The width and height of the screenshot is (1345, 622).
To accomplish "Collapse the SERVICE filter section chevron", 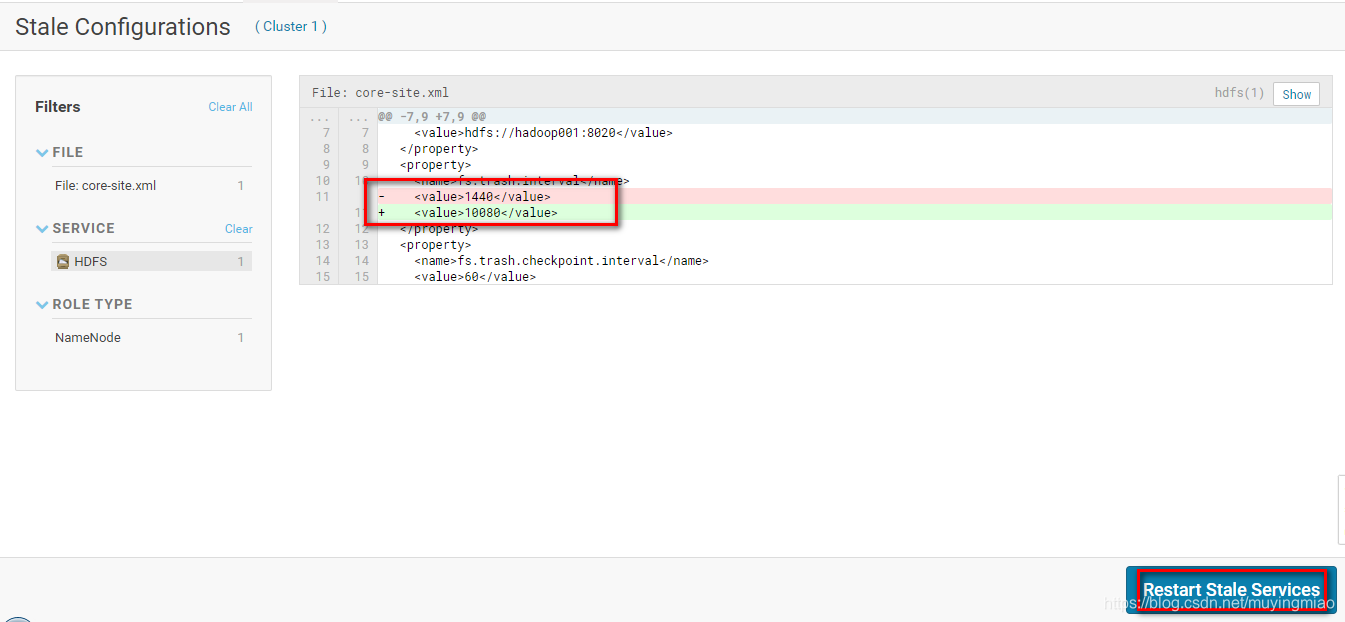I will (x=42, y=229).
